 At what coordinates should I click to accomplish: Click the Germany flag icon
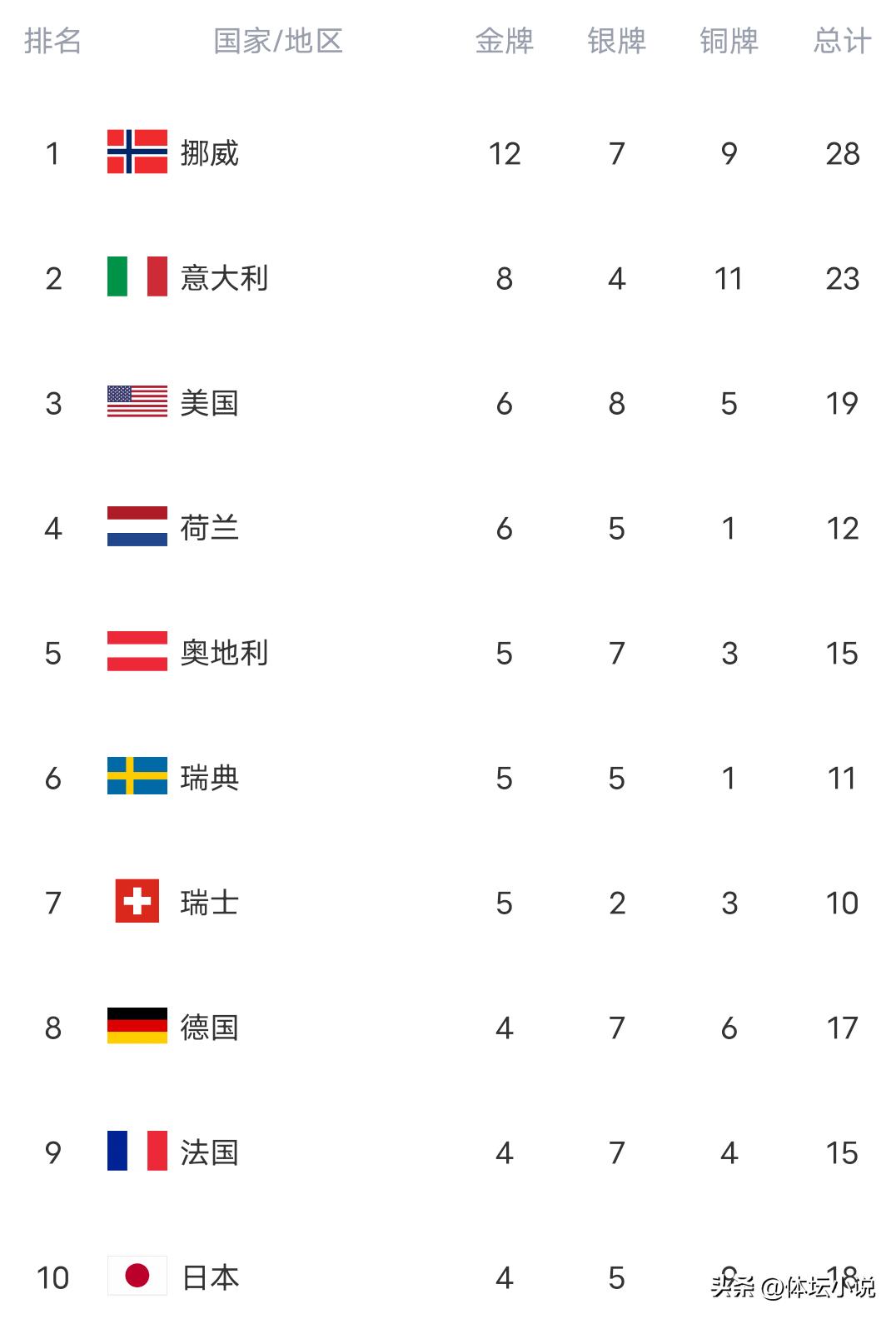pos(137,1027)
